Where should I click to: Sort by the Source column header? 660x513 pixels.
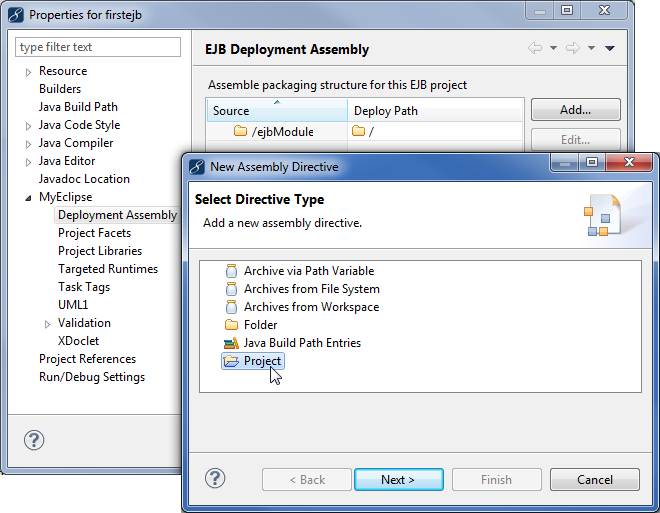[277, 110]
